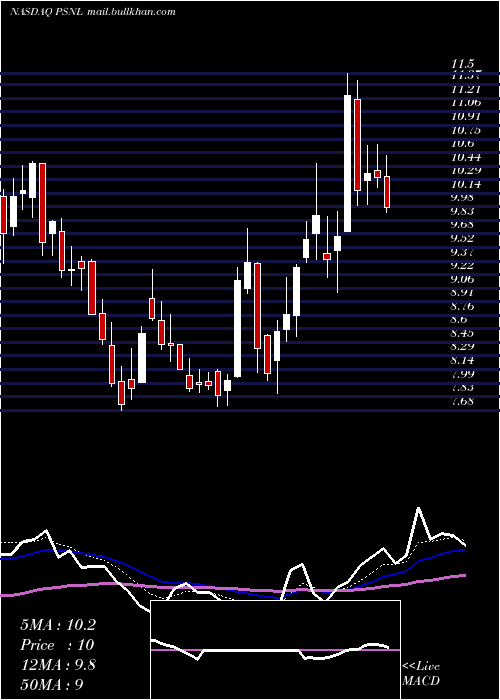Click the 9.83 price level label
The width and height of the screenshot is (500, 700).
(464, 212)
